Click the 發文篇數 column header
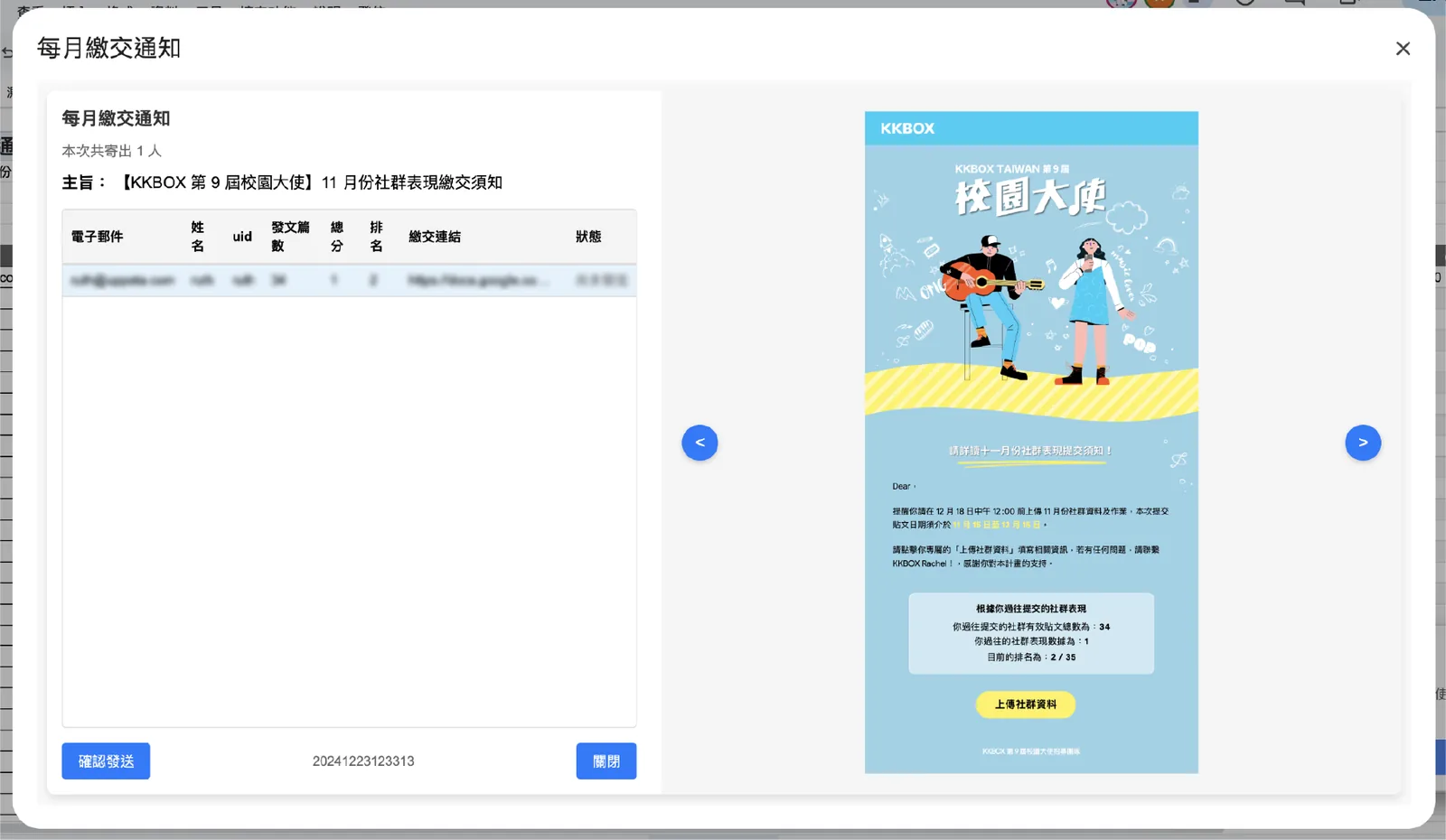This screenshot has height=840, width=1446. (x=290, y=237)
